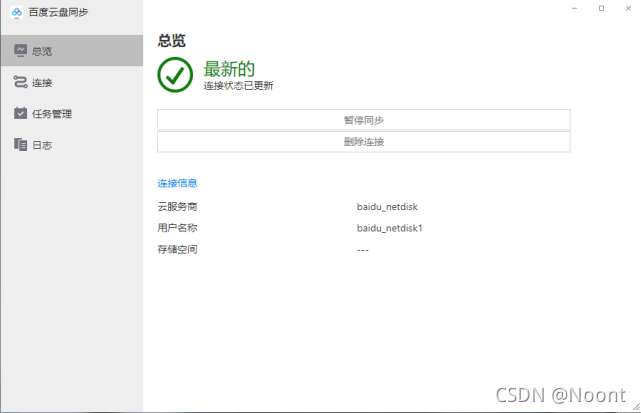Go to the 日志 sidebar tab
Viewport: 641px width, 413px height.
coord(72,145)
